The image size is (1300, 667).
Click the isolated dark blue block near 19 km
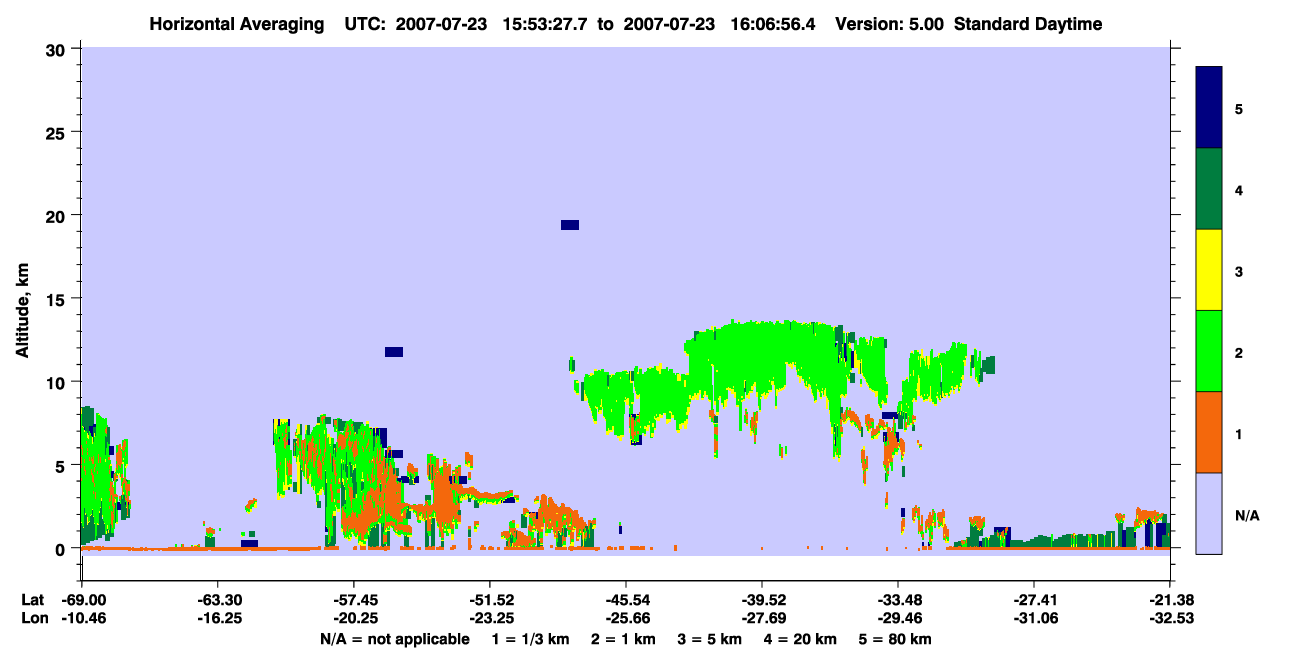(x=570, y=225)
